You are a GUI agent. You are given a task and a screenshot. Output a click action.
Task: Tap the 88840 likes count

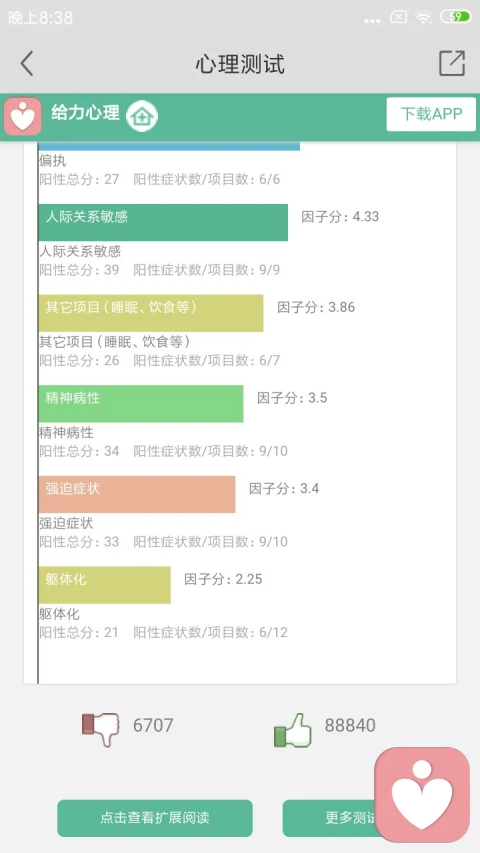point(350,725)
